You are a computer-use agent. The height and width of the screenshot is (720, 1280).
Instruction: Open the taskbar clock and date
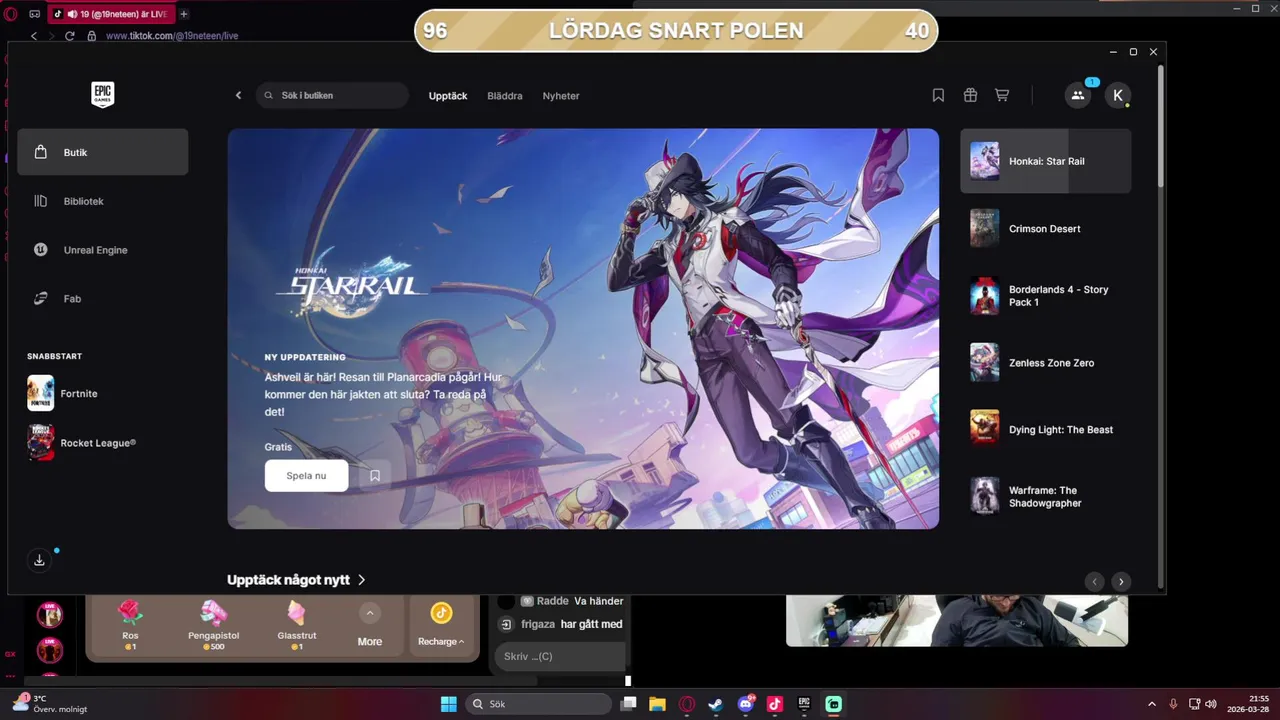(1250, 704)
